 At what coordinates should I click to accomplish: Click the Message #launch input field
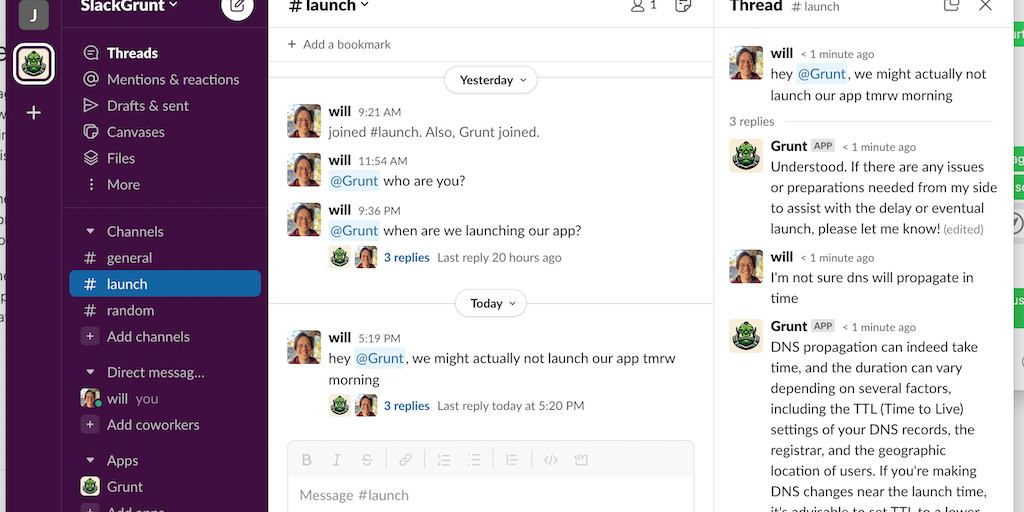click(490, 495)
